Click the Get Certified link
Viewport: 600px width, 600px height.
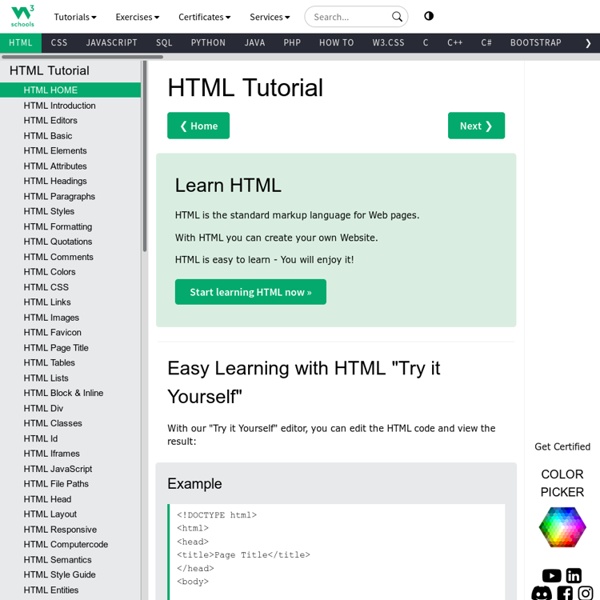[562, 447]
